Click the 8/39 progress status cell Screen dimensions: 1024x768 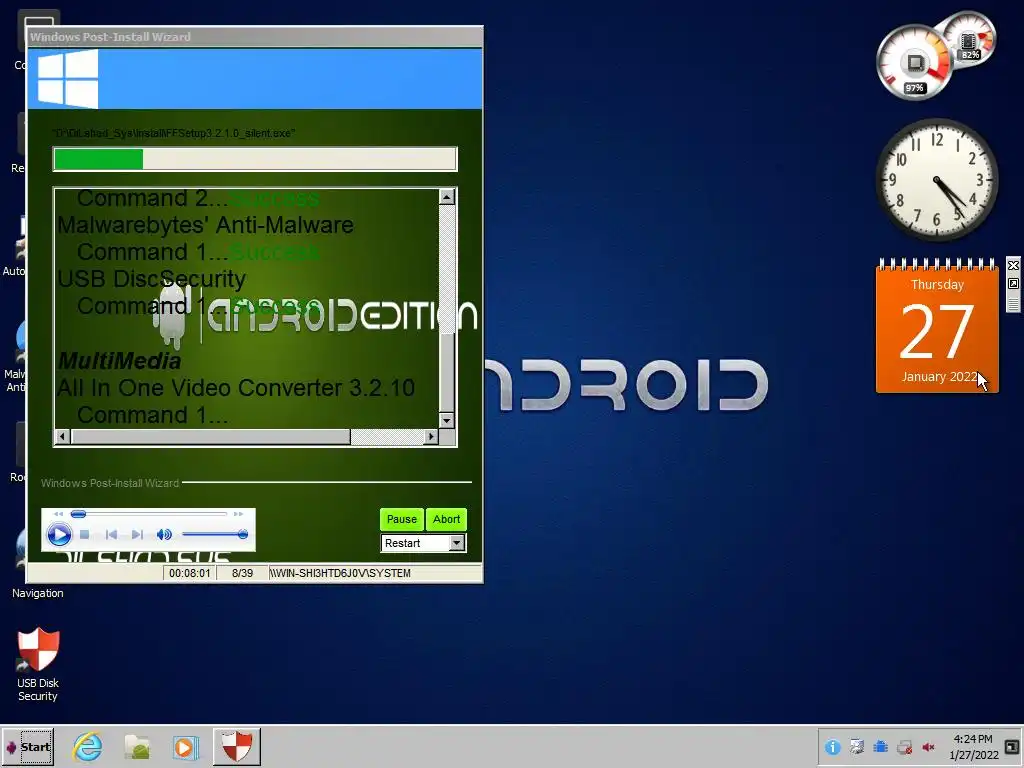(242, 573)
